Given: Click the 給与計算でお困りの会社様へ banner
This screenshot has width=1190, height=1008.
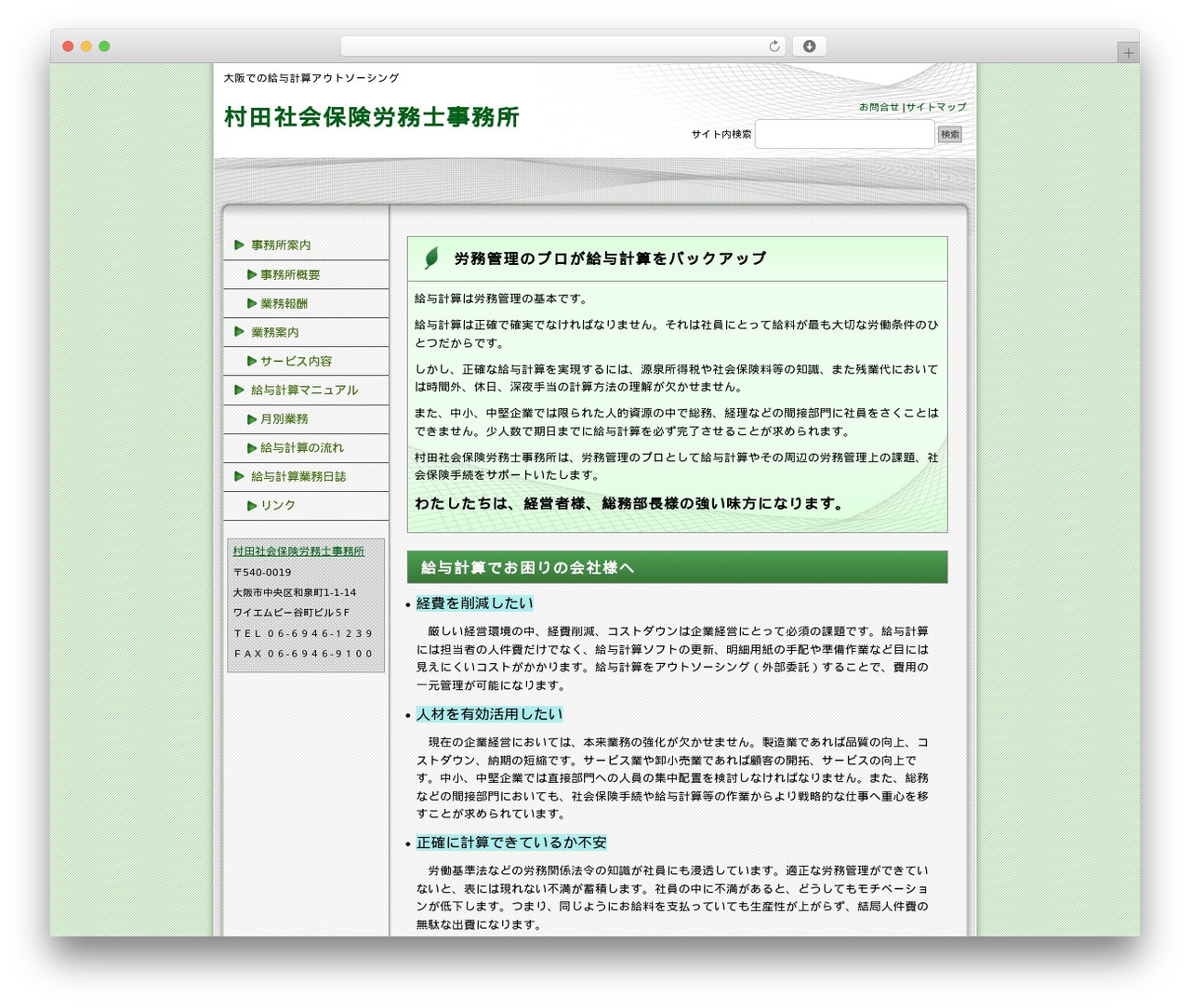Looking at the screenshot, I should [677, 567].
